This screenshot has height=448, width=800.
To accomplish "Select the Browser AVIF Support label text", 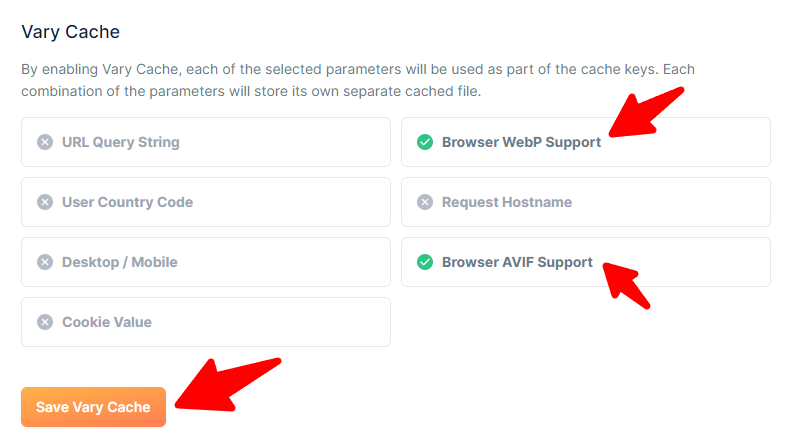I will 517,262.
